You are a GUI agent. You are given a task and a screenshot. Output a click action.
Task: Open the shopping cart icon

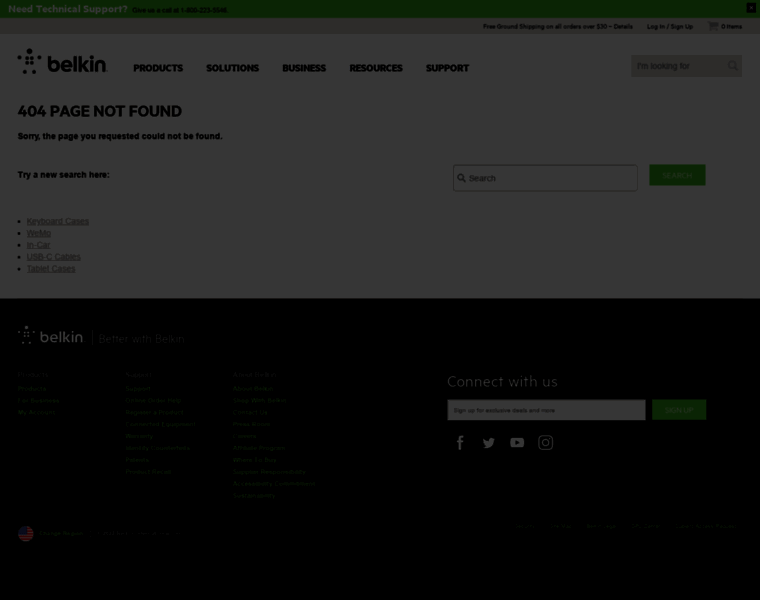point(713,26)
